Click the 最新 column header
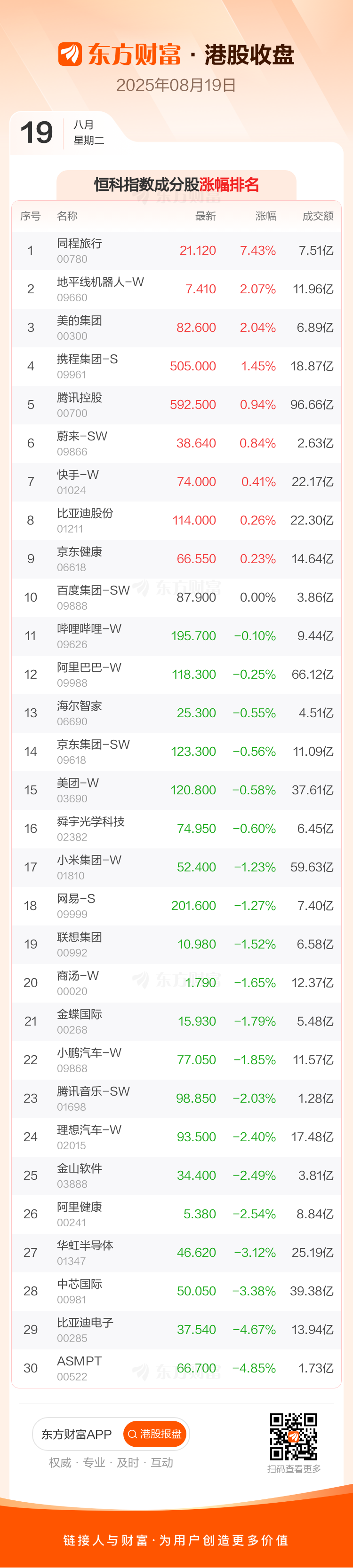353x1568 pixels. click(206, 216)
